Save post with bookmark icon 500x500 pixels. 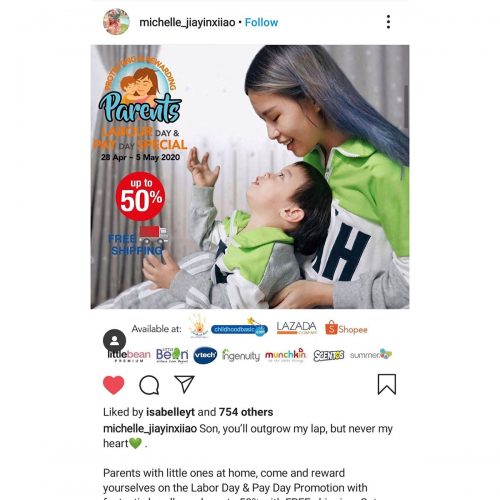pos(387,384)
